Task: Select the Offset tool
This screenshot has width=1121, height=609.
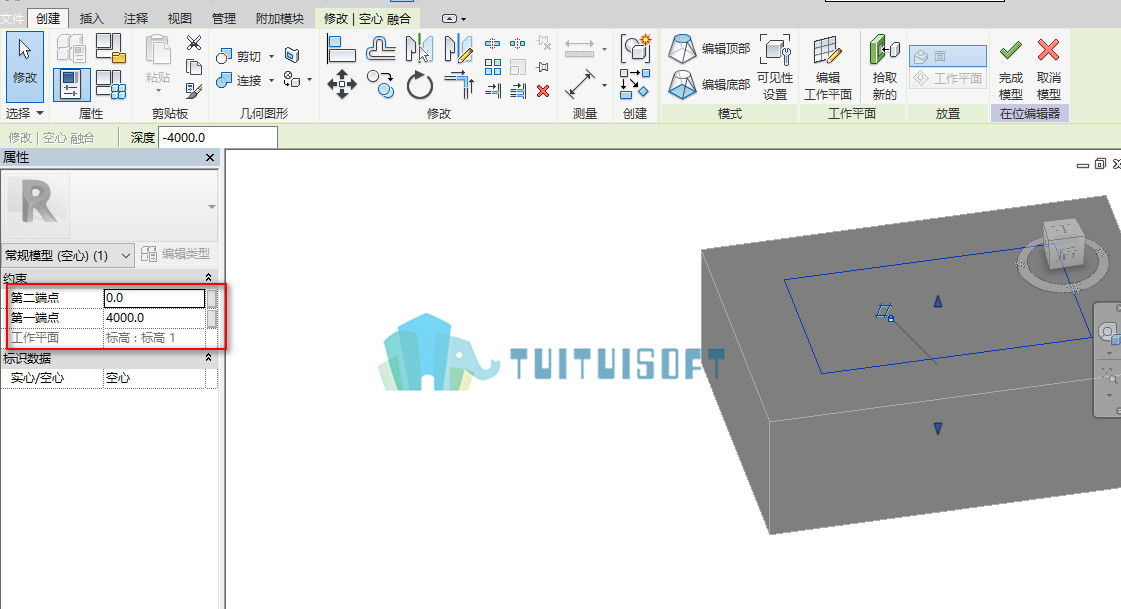Action: pyautogui.click(x=380, y=49)
